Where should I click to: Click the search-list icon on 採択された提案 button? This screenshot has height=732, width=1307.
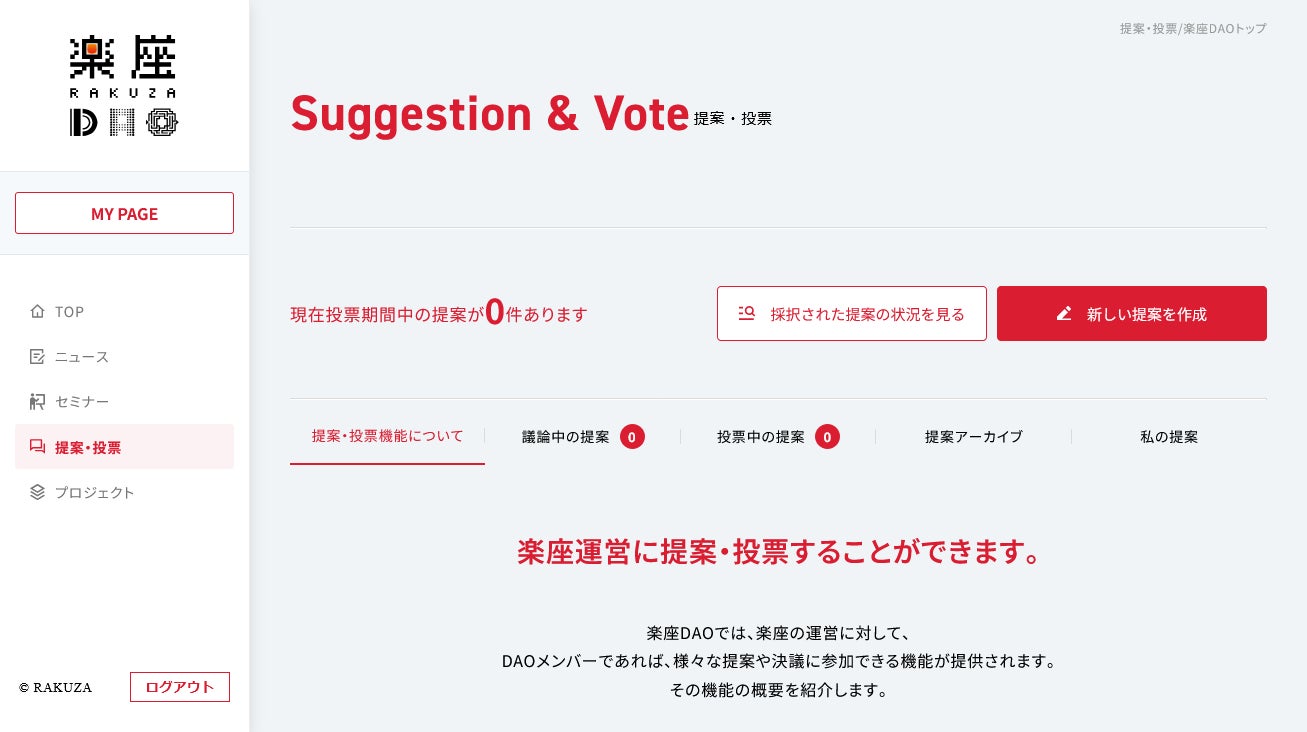[746, 313]
